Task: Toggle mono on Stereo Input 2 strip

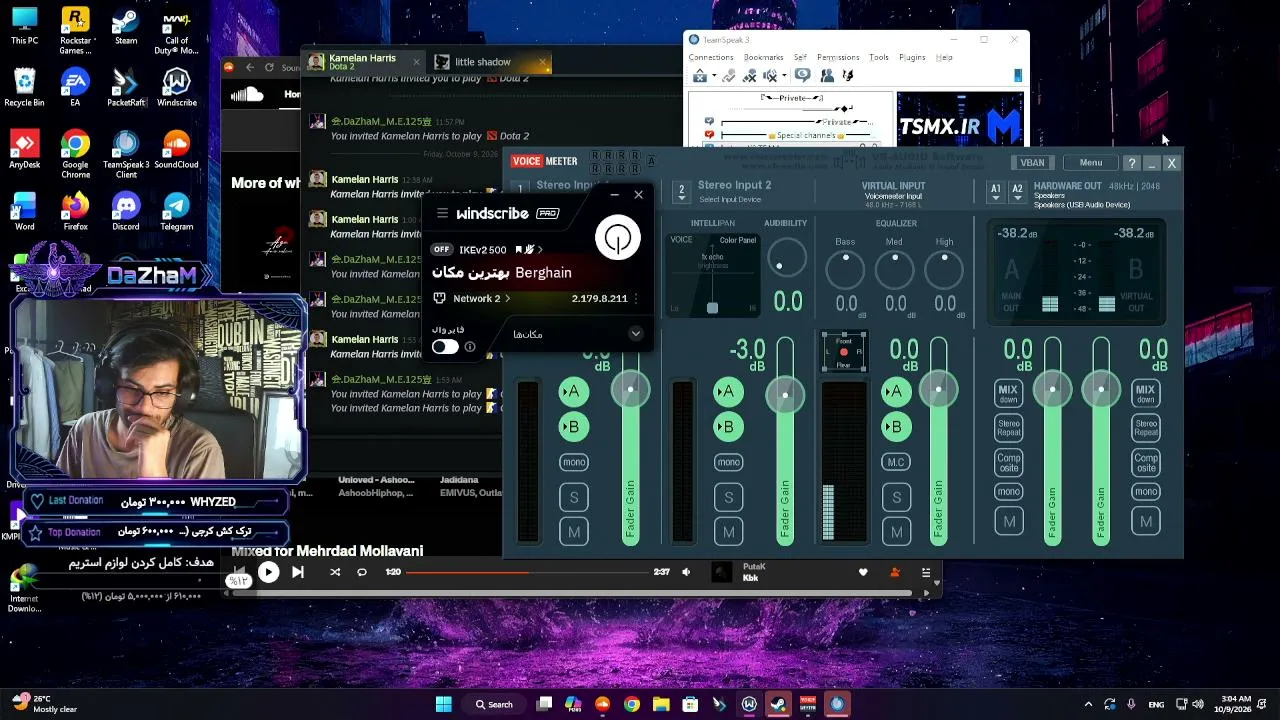Action: (x=728, y=462)
